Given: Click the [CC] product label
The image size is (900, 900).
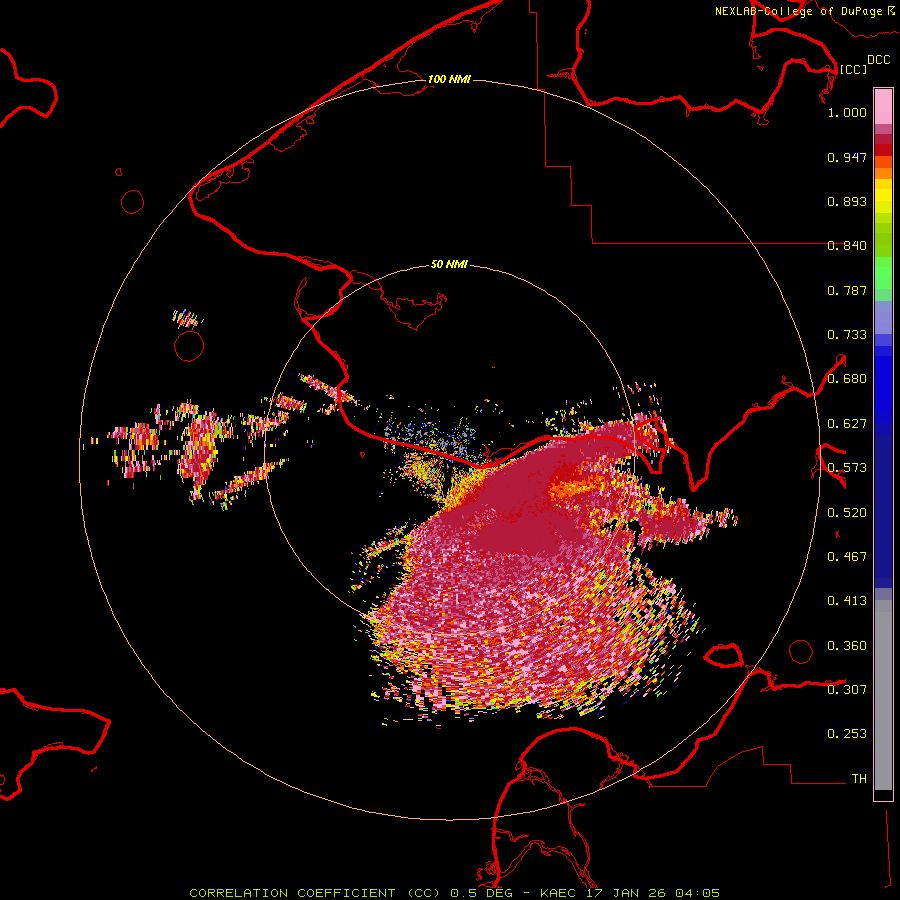Looking at the screenshot, I should tap(853, 69).
